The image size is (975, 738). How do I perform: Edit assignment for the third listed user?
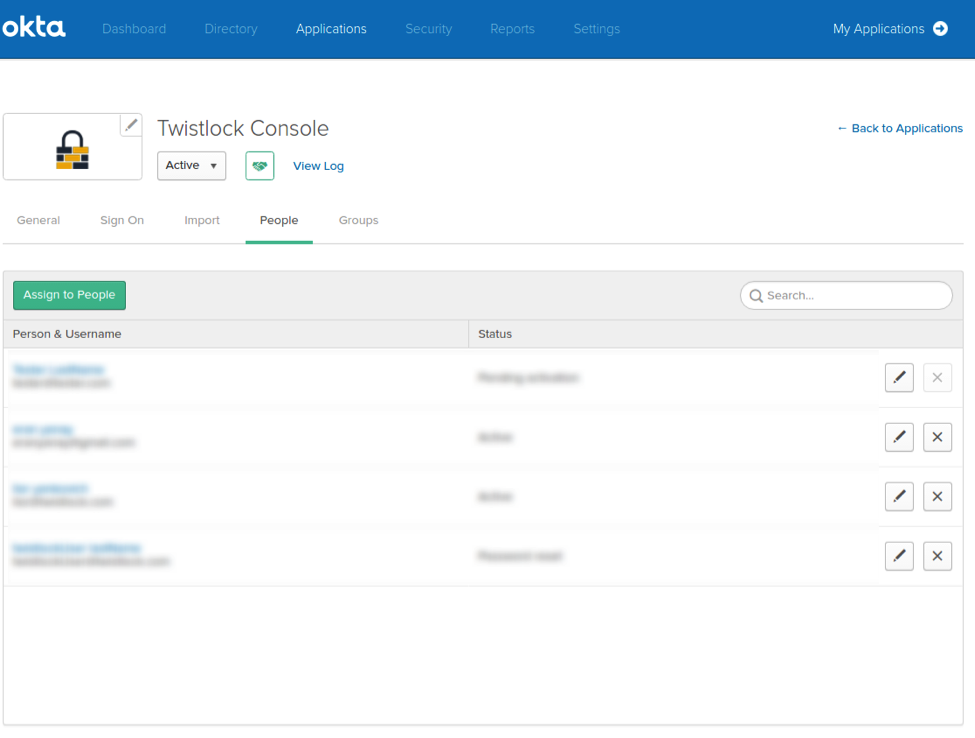899,496
